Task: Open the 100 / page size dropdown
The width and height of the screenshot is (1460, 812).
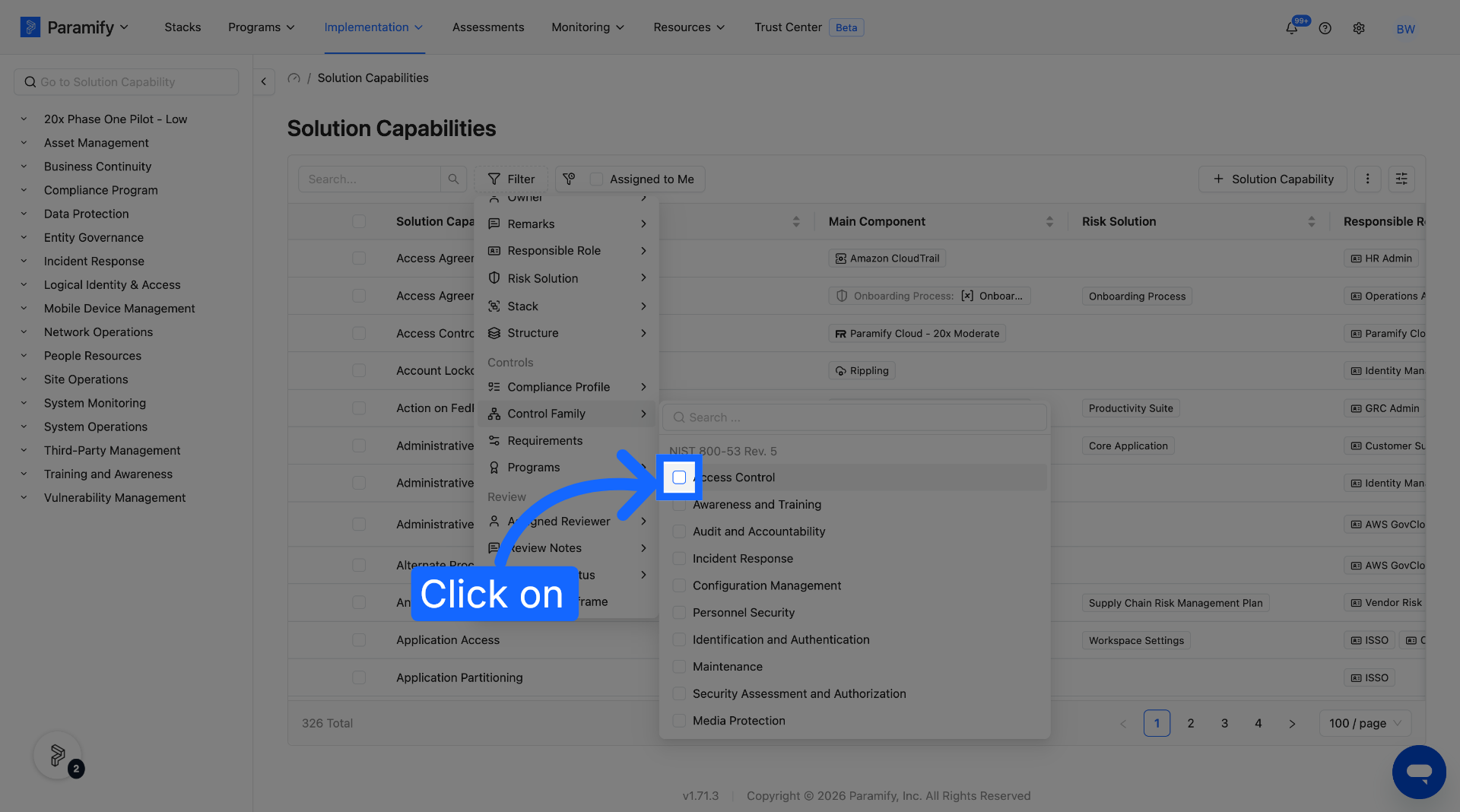Action: coord(1365,724)
